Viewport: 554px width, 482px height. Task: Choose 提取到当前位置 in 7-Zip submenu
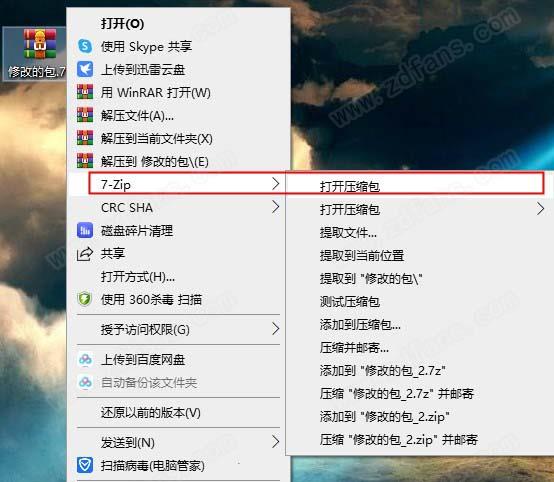362,255
